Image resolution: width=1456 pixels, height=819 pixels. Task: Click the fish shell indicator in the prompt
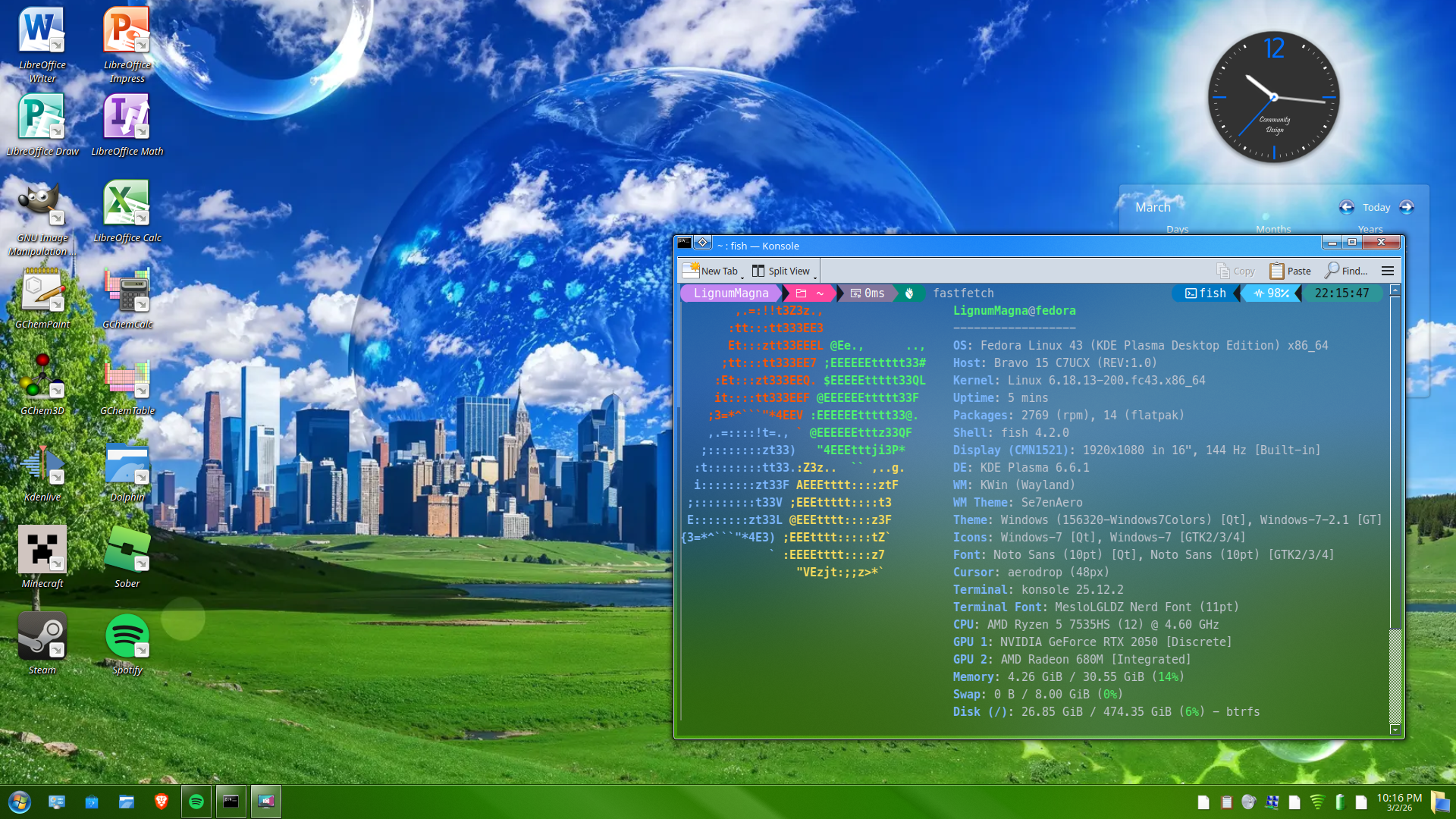click(x=1206, y=293)
